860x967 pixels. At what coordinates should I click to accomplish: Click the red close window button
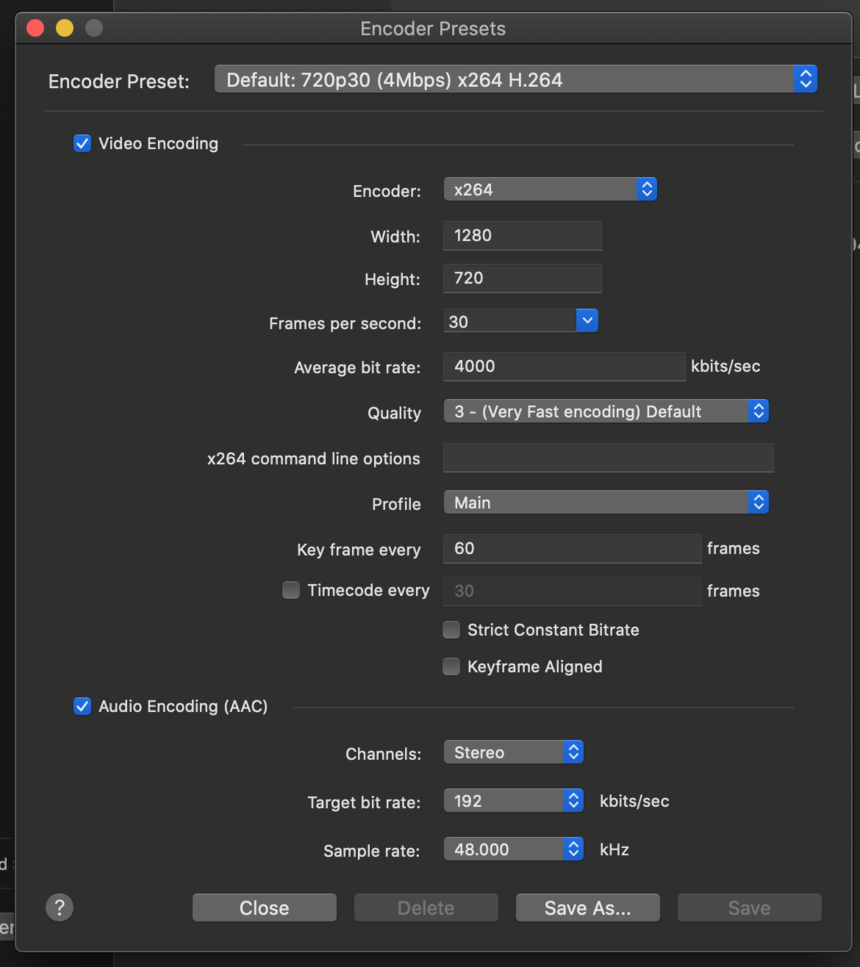click(35, 28)
